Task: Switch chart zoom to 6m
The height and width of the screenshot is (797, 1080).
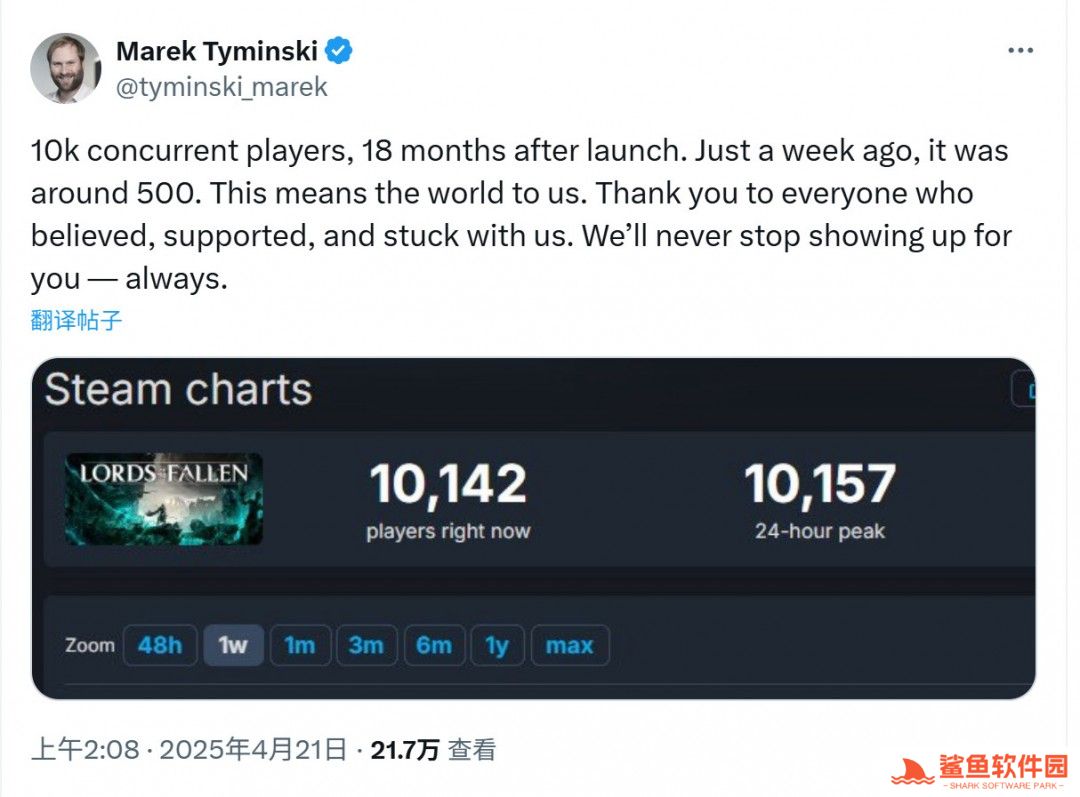Action: [433, 645]
